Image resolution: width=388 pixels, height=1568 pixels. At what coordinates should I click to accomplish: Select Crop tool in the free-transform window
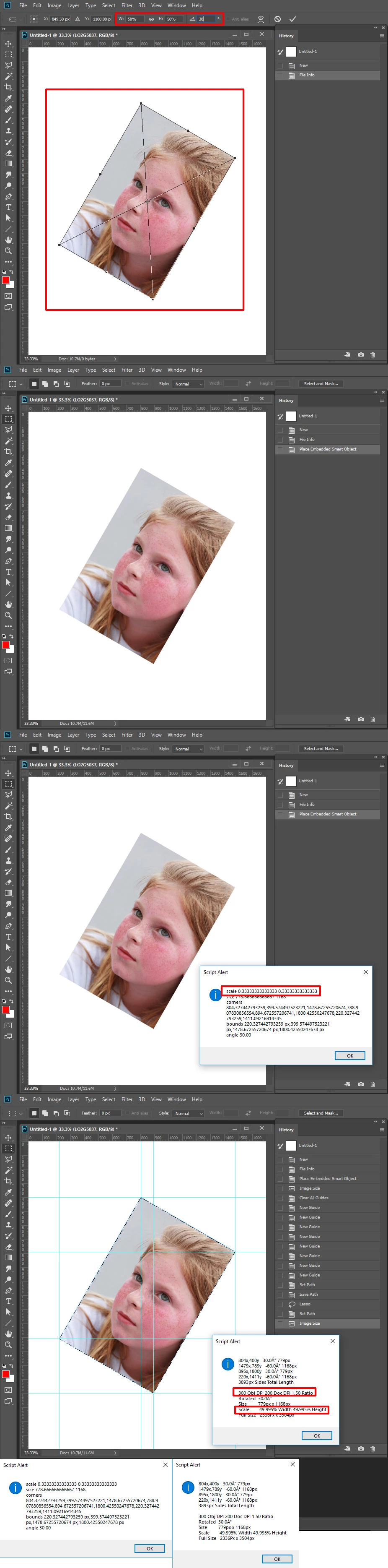click(x=8, y=87)
